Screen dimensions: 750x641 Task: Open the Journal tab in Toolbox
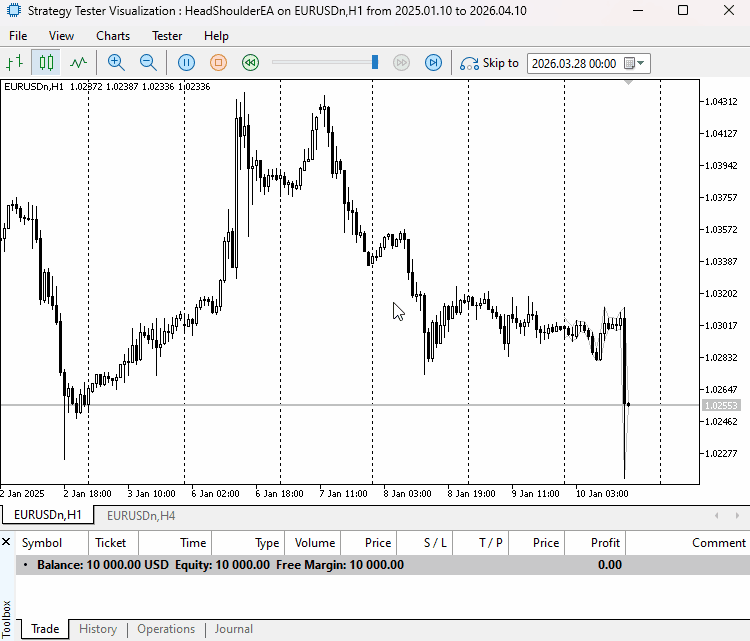(x=233, y=629)
